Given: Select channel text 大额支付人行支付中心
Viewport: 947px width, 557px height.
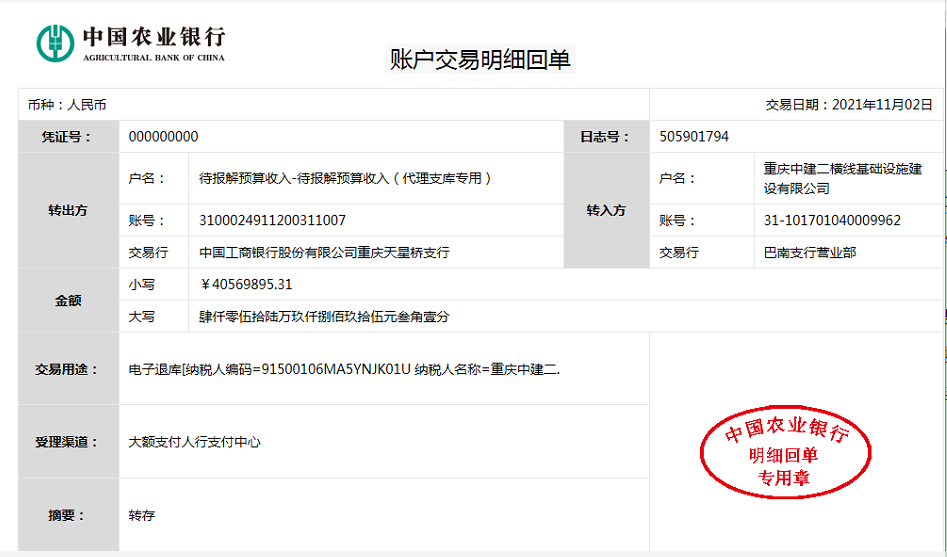Looking at the screenshot, I should coord(194,442).
